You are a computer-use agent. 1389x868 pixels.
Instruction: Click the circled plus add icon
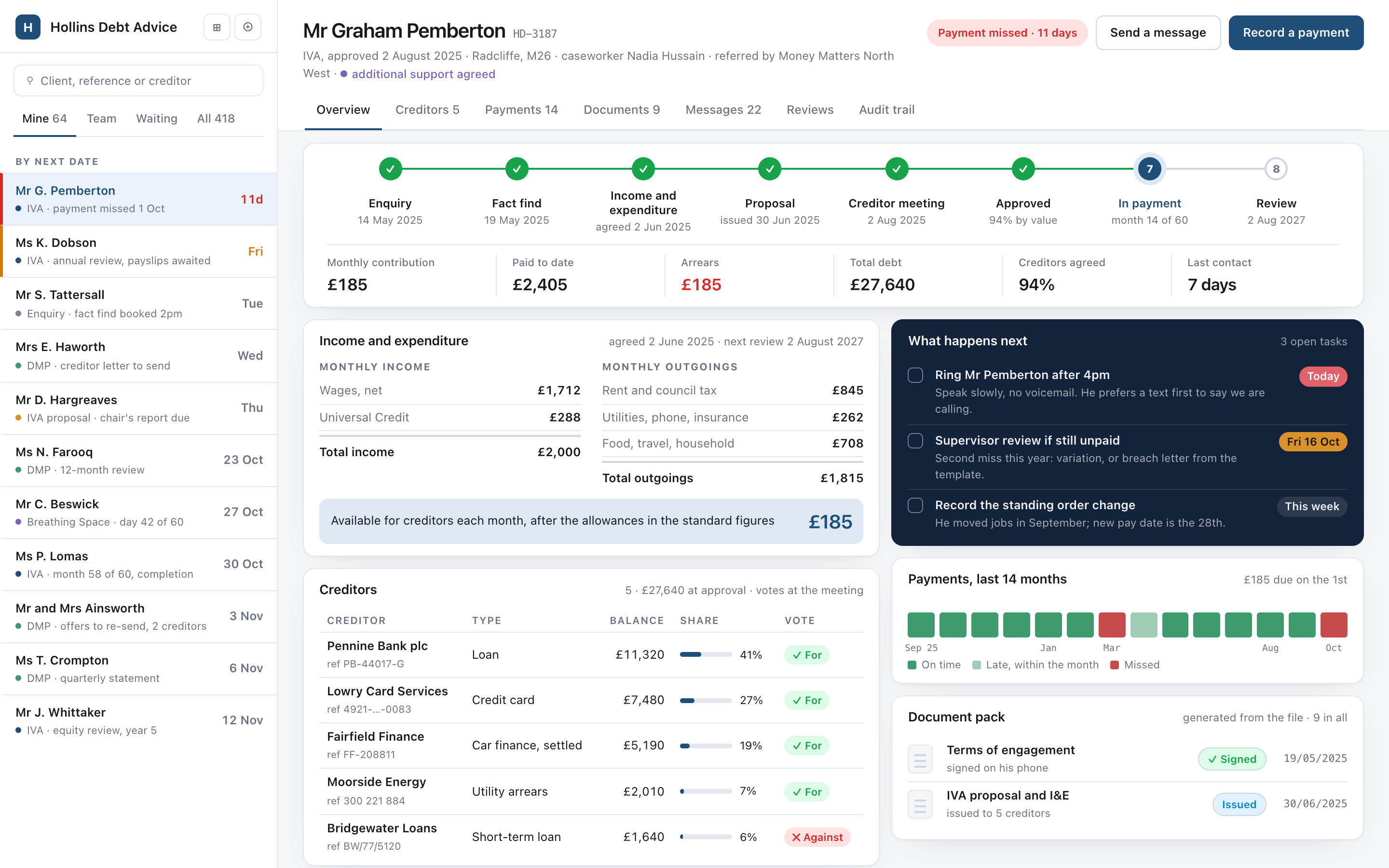(x=248, y=27)
